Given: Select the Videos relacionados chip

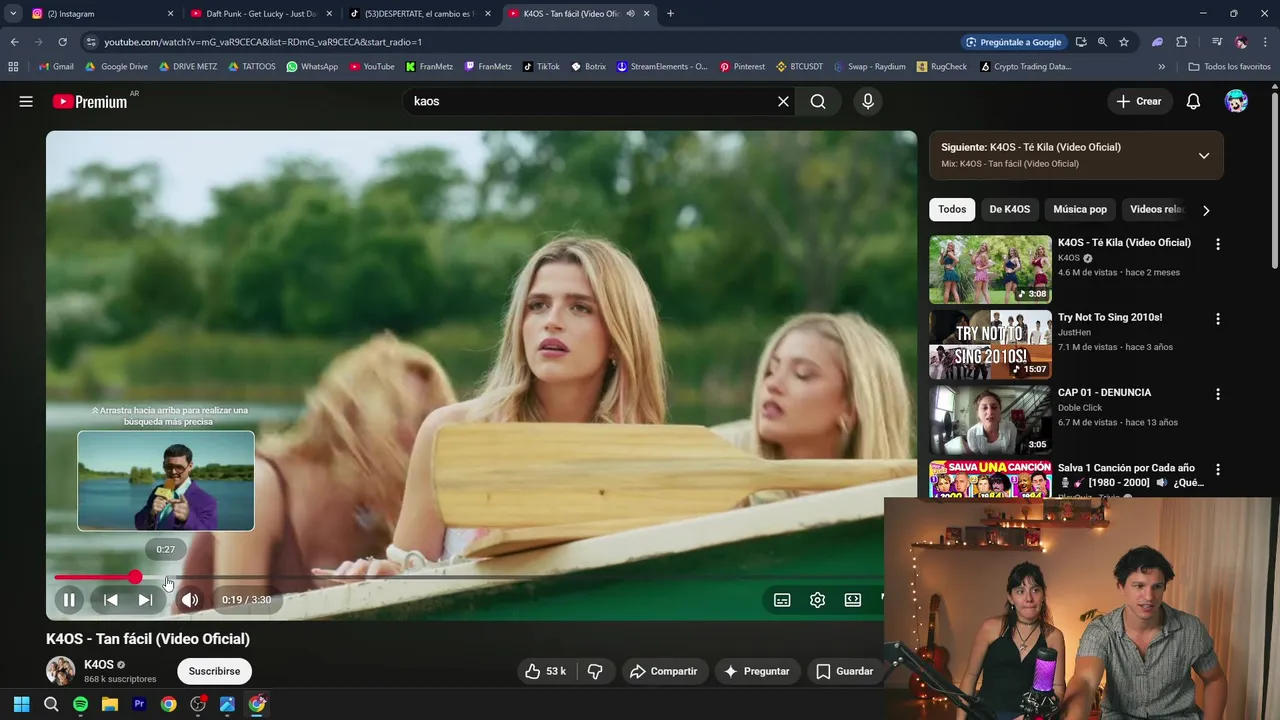Looking at the screenshot, I should click(1157, 209).
